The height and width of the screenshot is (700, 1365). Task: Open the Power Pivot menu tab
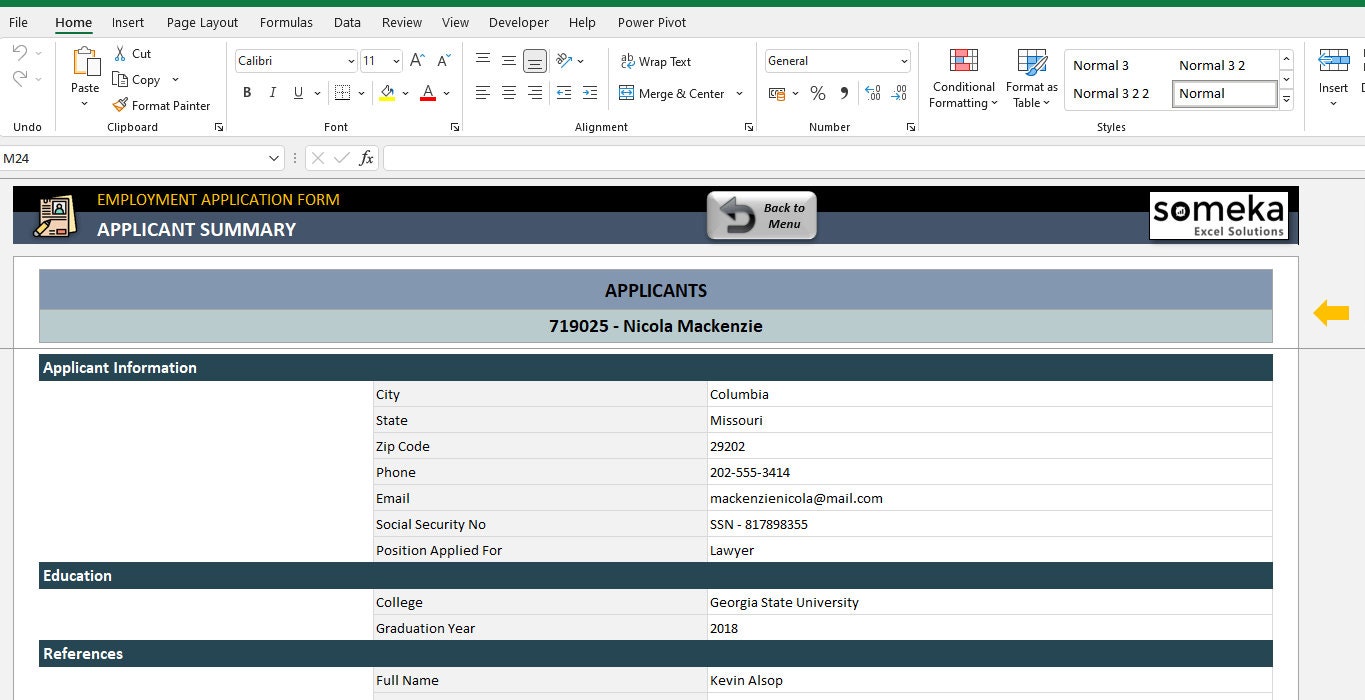[x=651, y=22]
